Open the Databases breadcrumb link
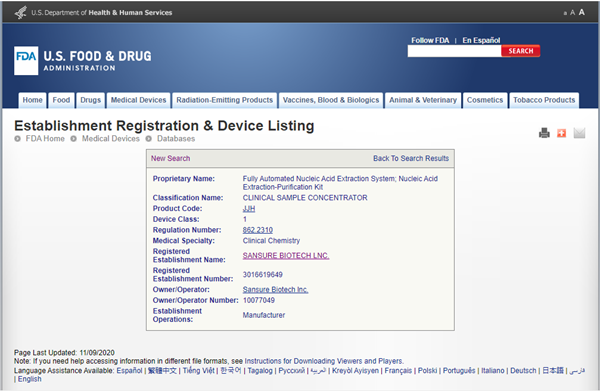The image size is (600, 391). coord(176,139)
